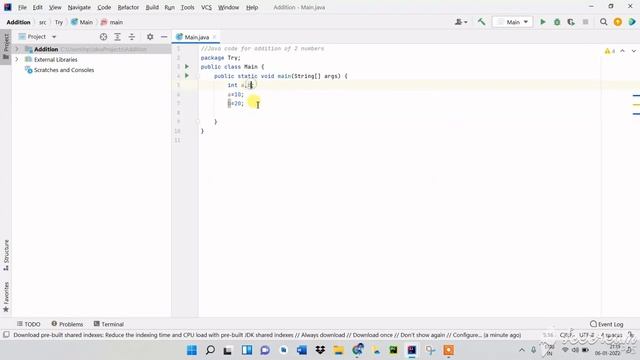This screenshot has width=640, height=360.
Task: Click the Stop button
Action: point(585,22)
